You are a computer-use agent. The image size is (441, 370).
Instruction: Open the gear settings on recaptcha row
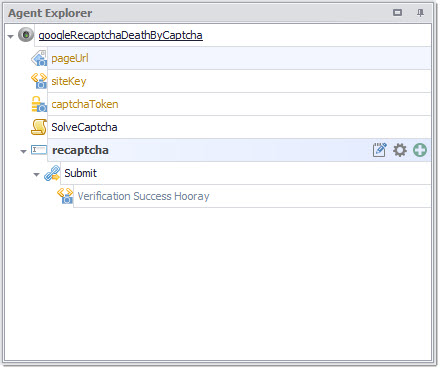click(x=400, y=150)
